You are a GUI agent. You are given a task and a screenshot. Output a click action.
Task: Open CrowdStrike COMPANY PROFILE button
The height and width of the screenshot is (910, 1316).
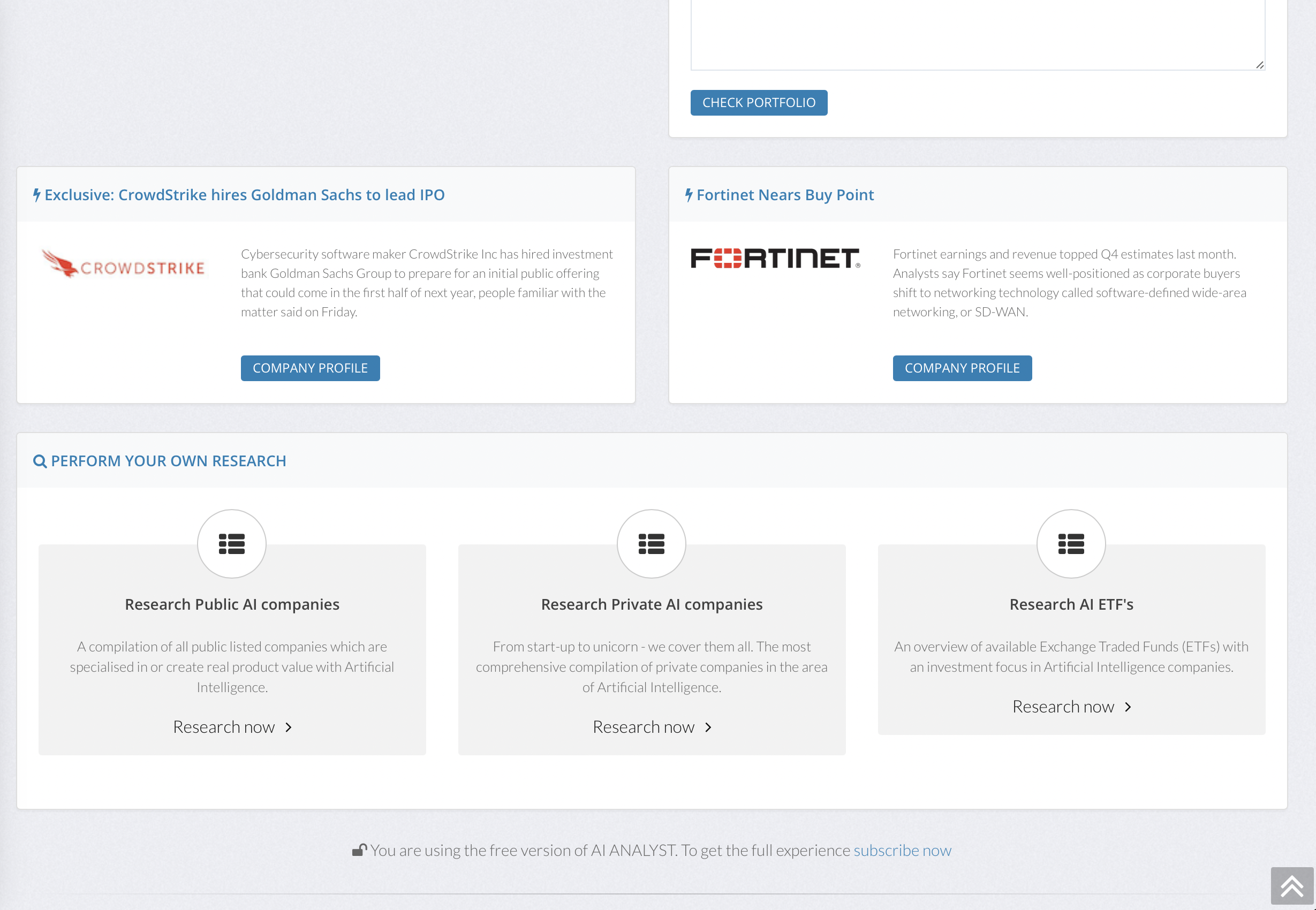[310, 368]
